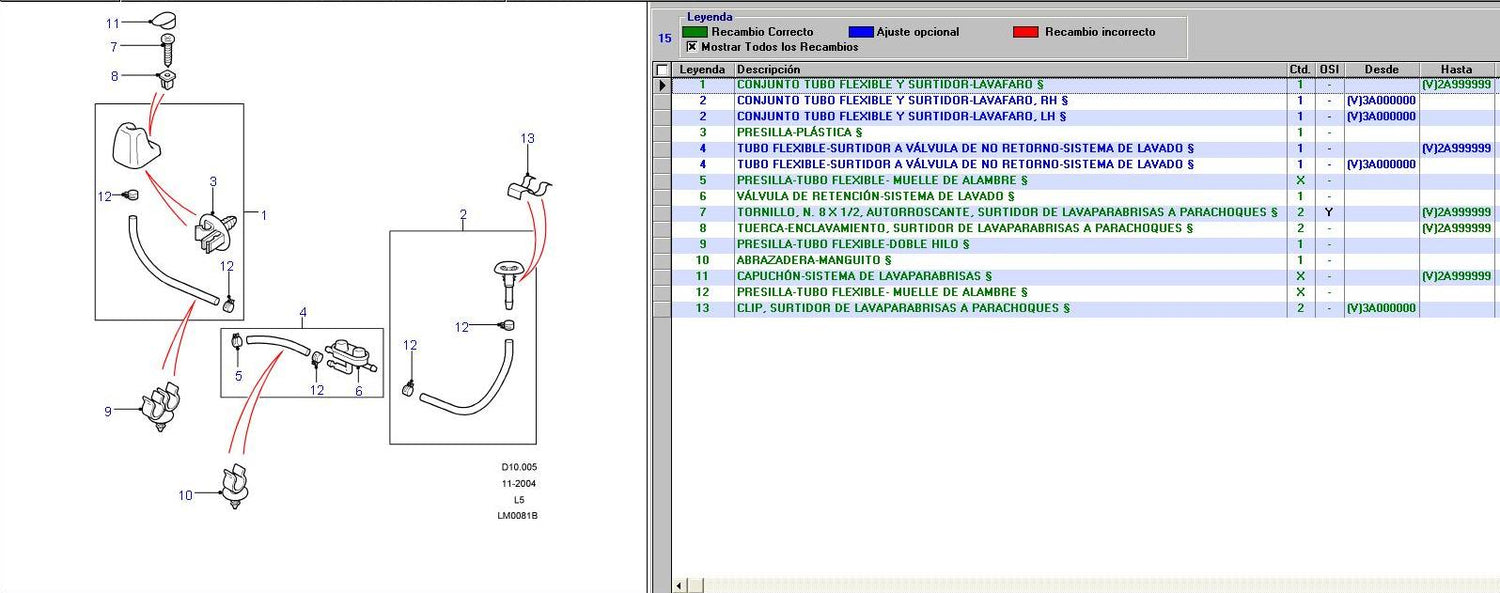
Task: Sort by the Descripción column header
Action: [x=1010, y=70]
